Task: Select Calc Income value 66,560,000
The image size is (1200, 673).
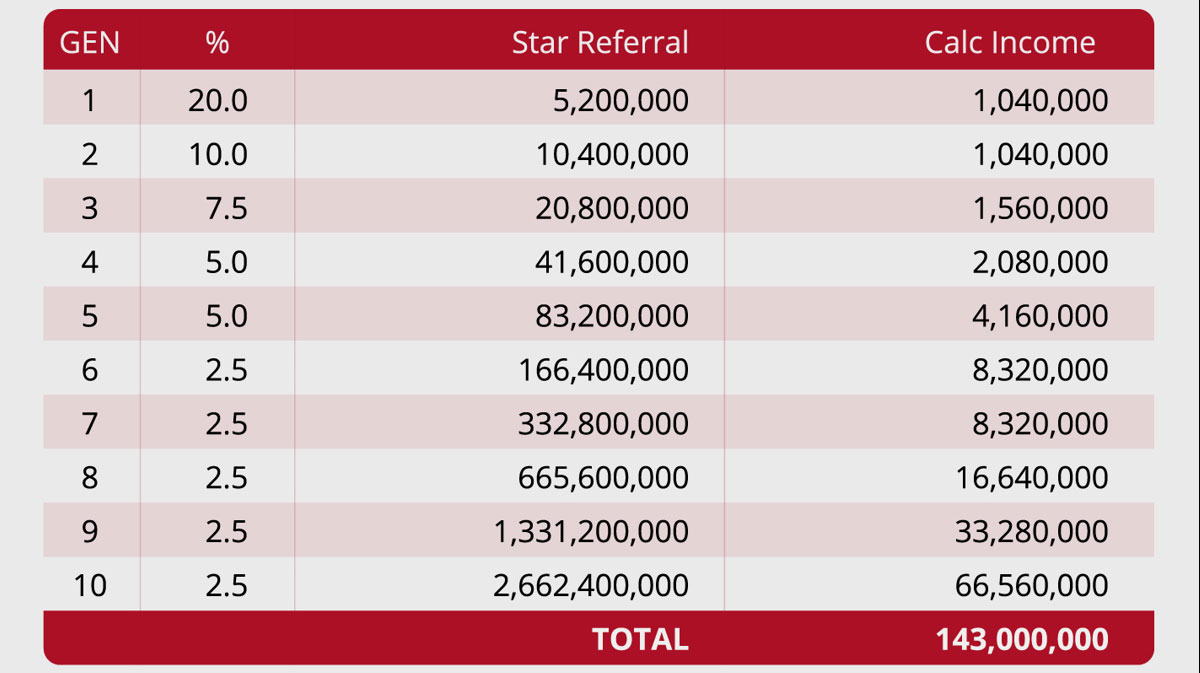Action: 1032,586
